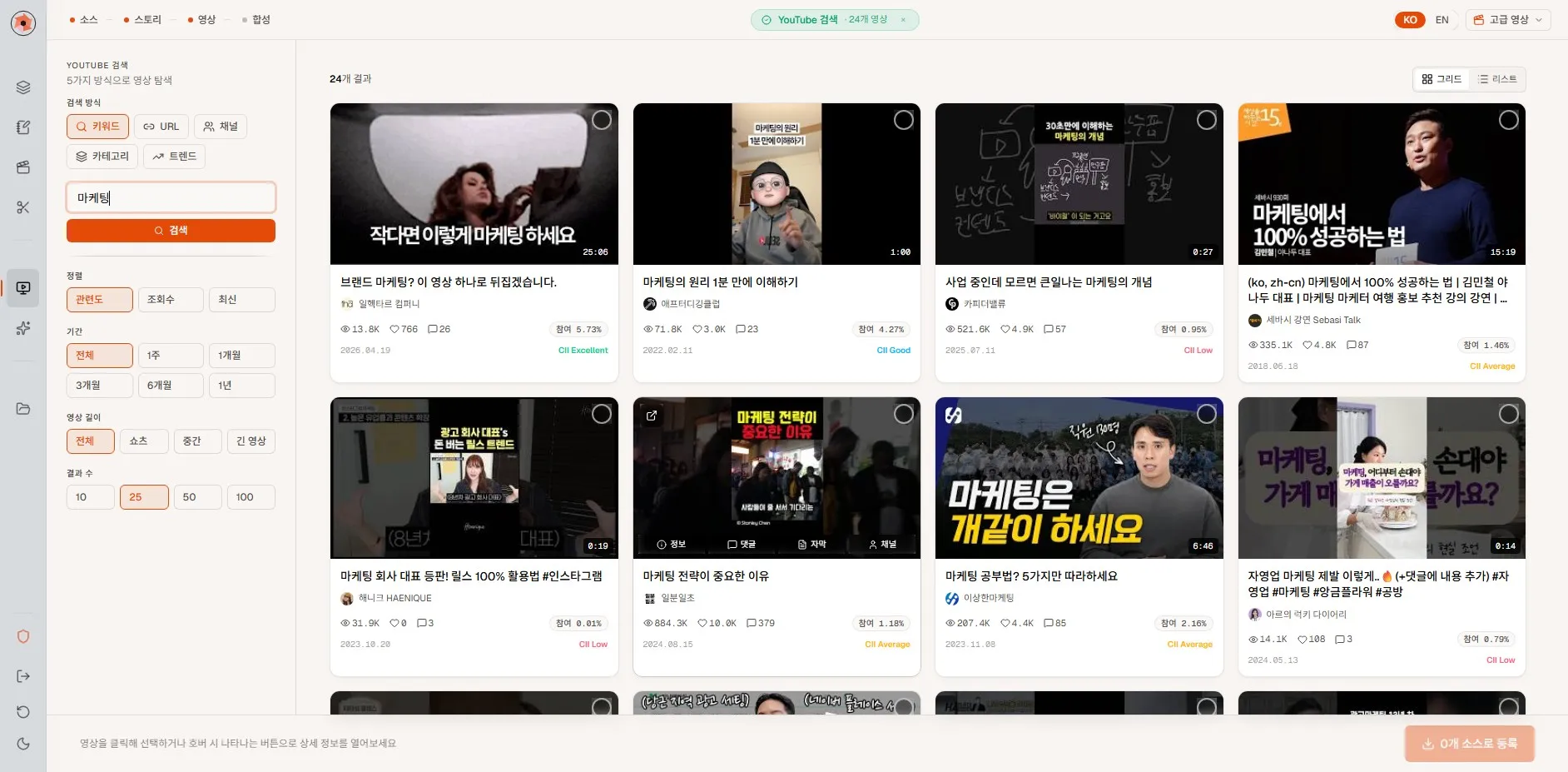Select the 마케팅 회사 대표 등판 checkbox

(x=602, y=415)
